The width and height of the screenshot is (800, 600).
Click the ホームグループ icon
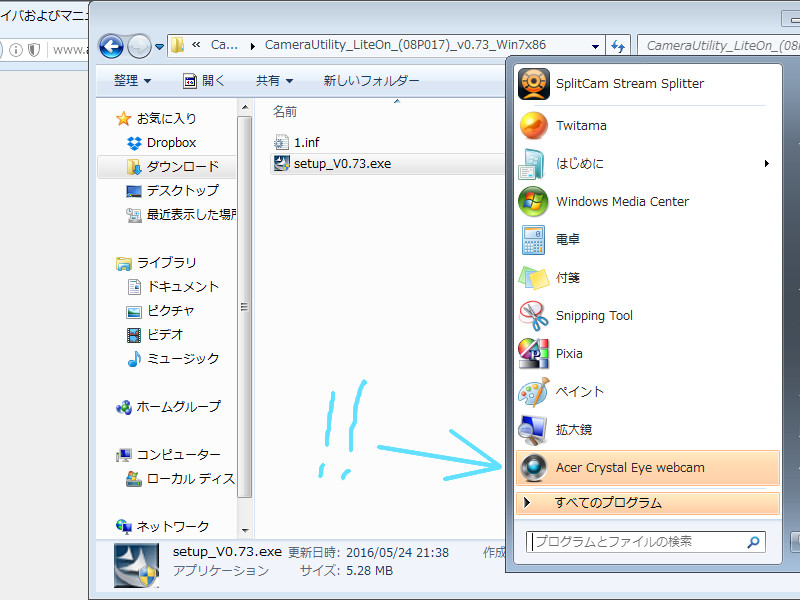(x=123, y=407)
